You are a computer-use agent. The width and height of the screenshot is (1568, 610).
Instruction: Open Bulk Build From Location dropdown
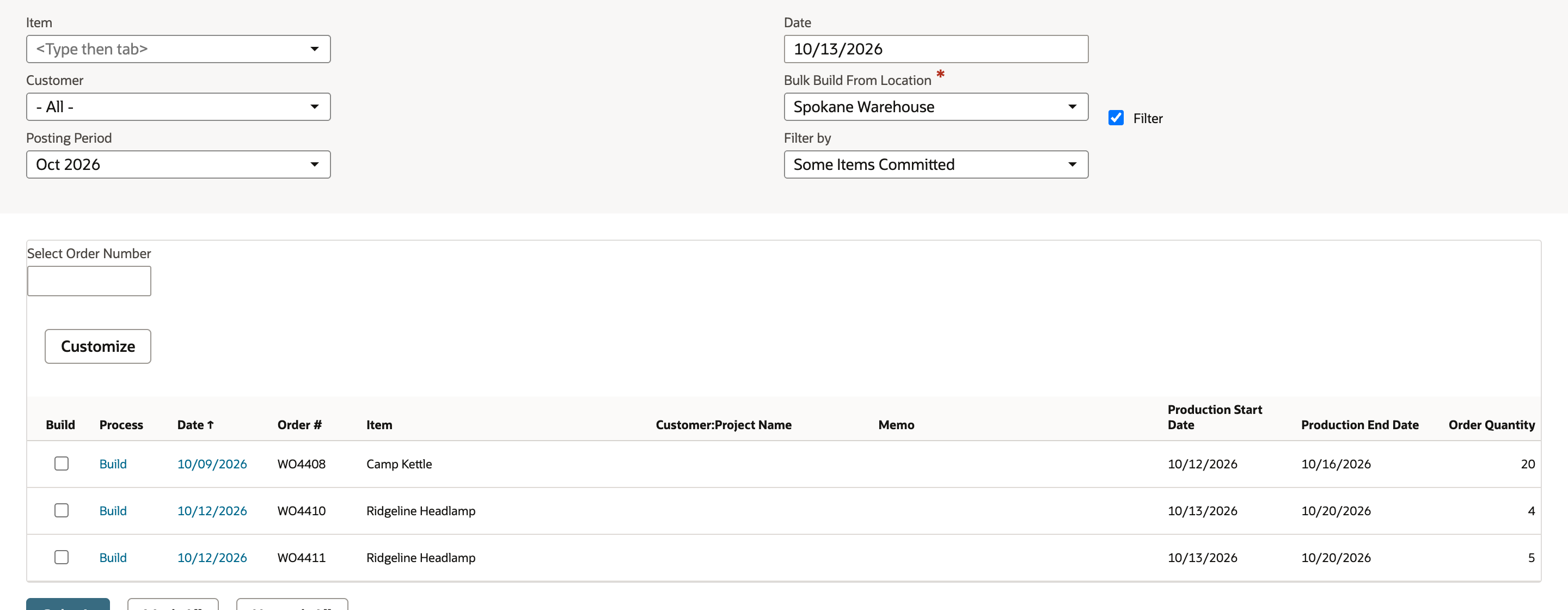coord(935,107)
